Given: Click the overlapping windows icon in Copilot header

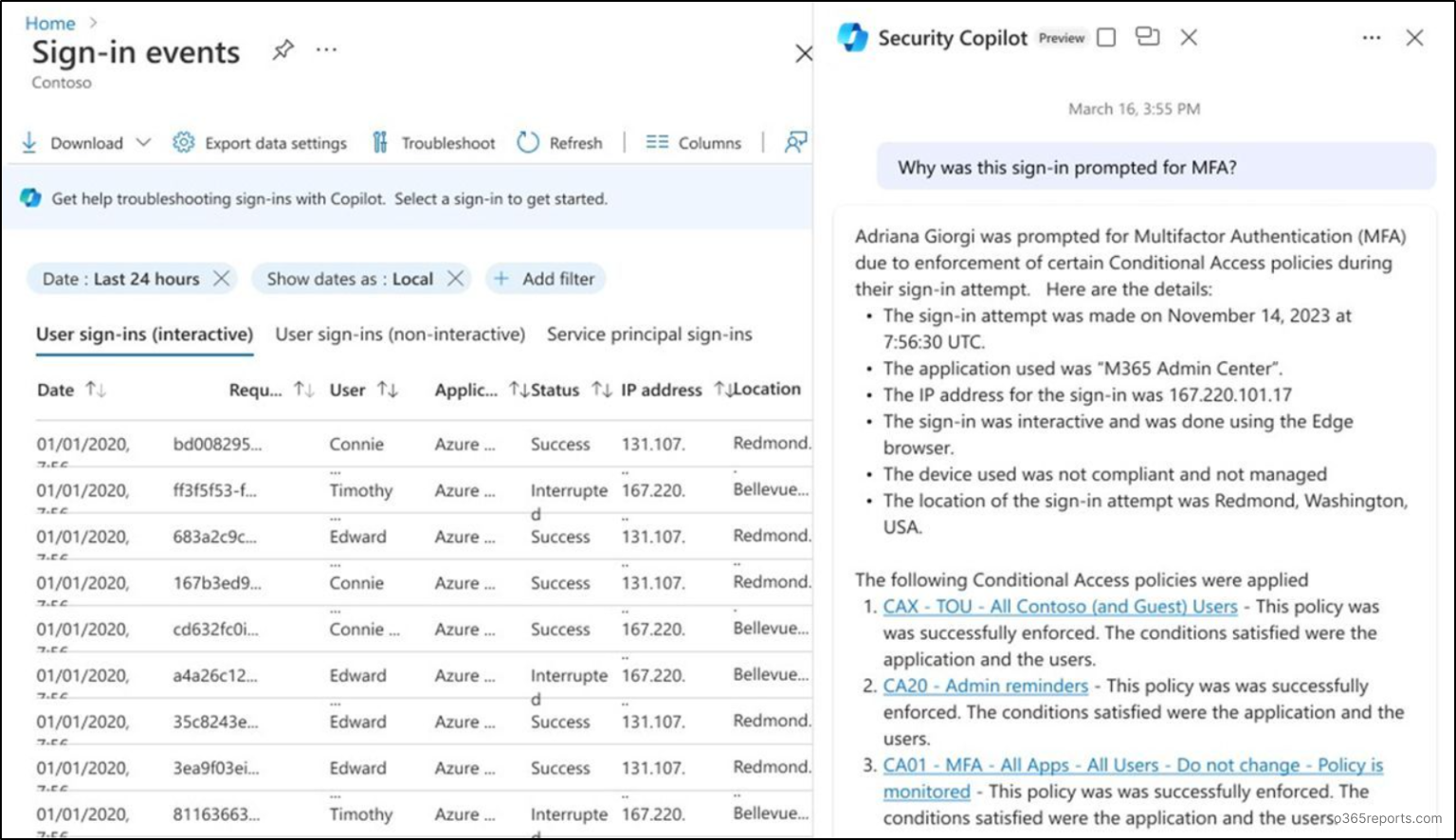Looking at the screenshot, I should pyautogui.click(x=1148, y=37).
